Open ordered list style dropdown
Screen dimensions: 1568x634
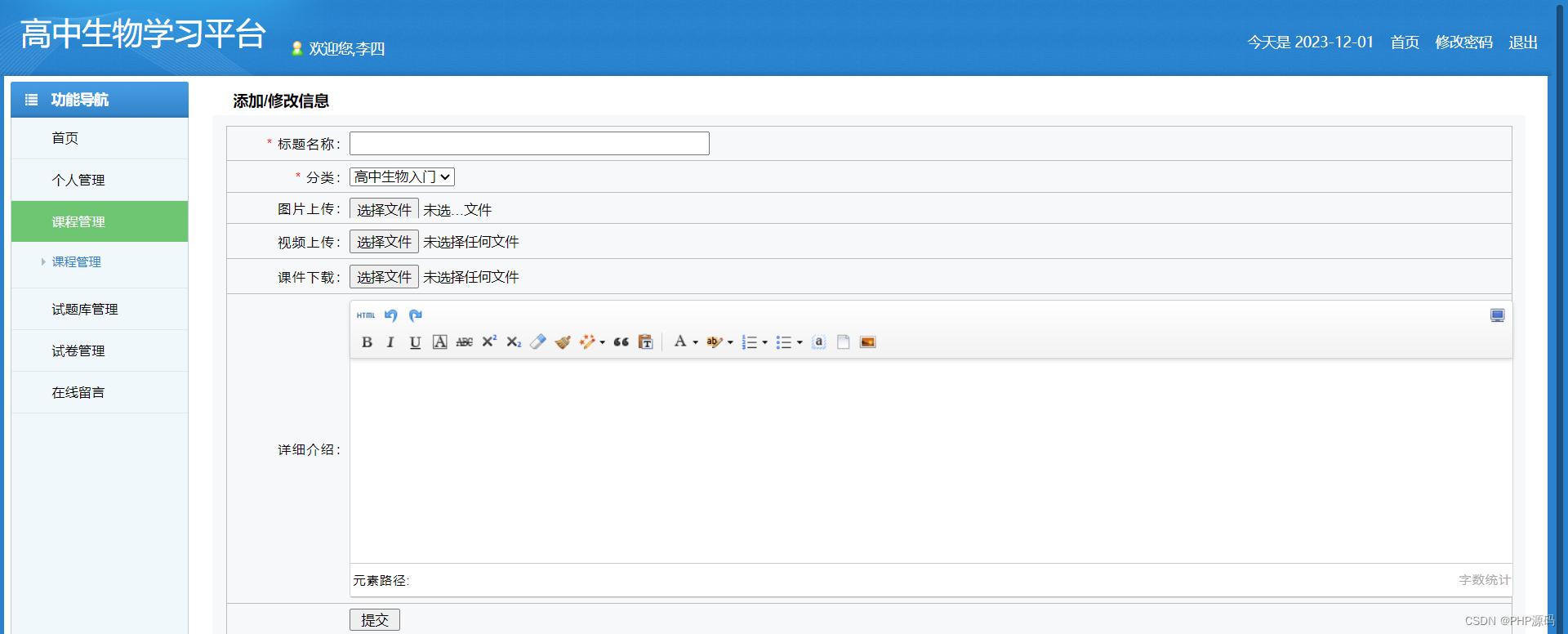coord(765,343)
